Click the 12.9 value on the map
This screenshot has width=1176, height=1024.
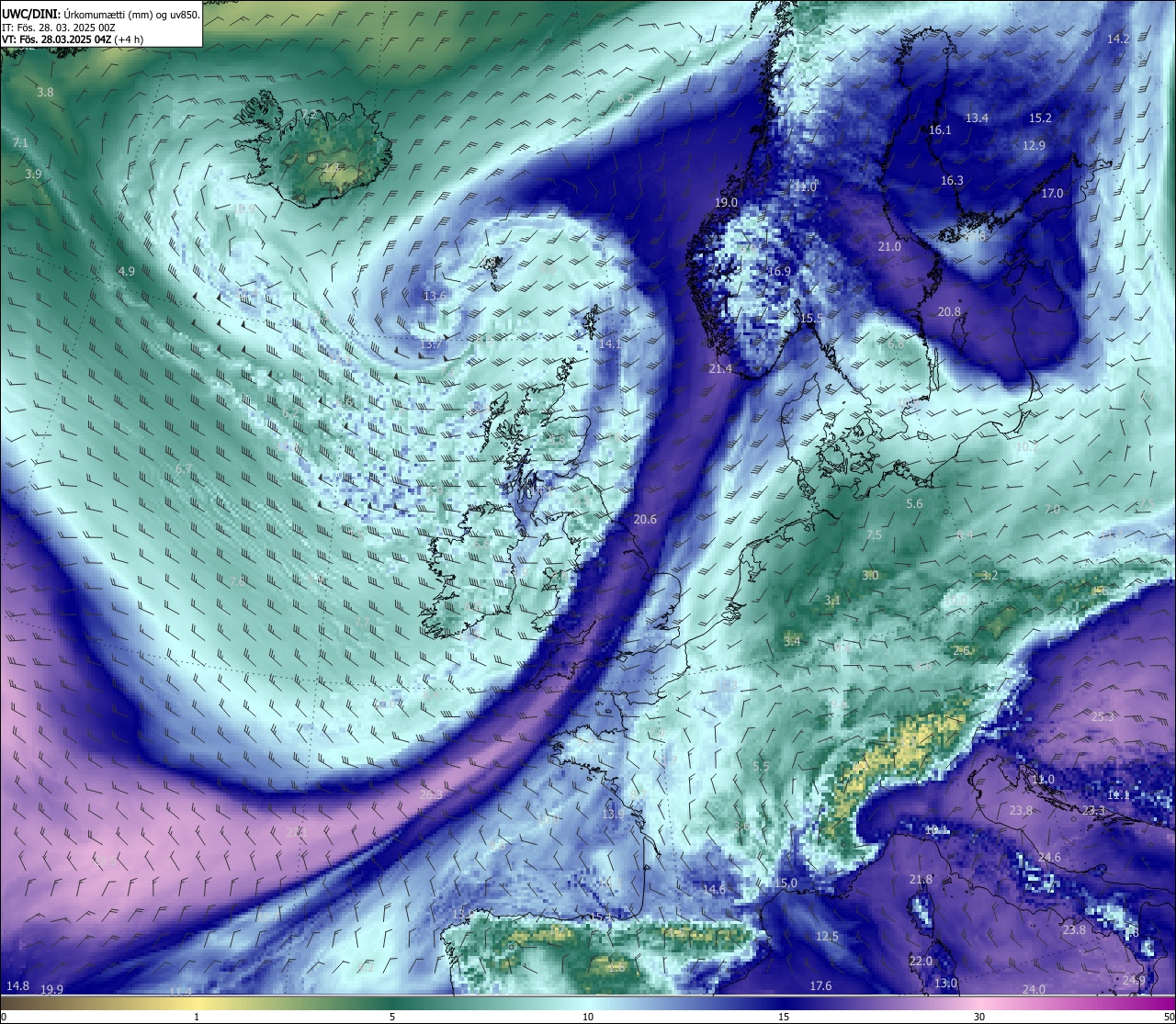[1034, 146]
